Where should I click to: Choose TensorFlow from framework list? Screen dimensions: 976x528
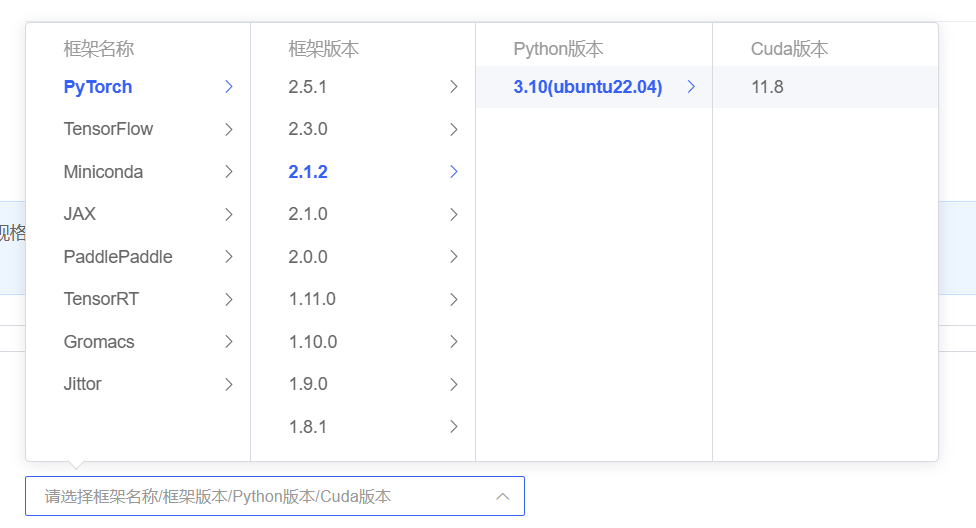pos(108,129)
